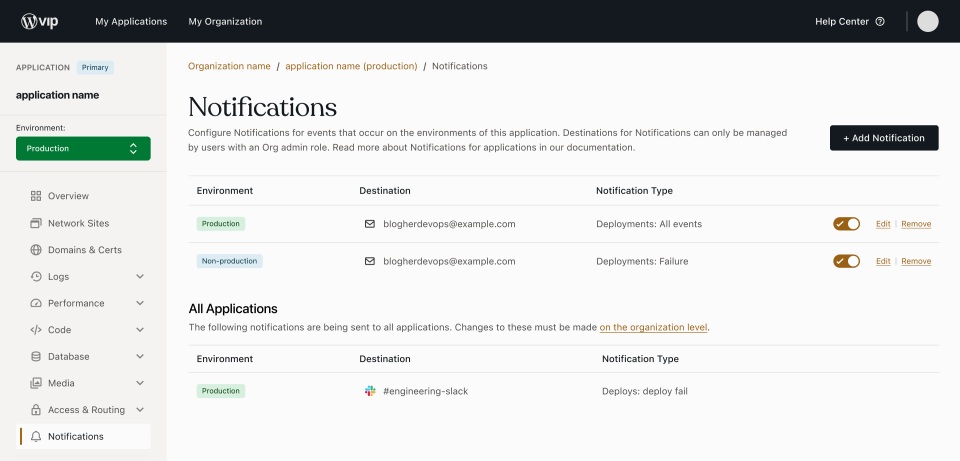Image resolution: width=960 pixels, height=461 pixels.
Task: Disable the Deployments: Failure notification toggle
Action: point(846,261)
